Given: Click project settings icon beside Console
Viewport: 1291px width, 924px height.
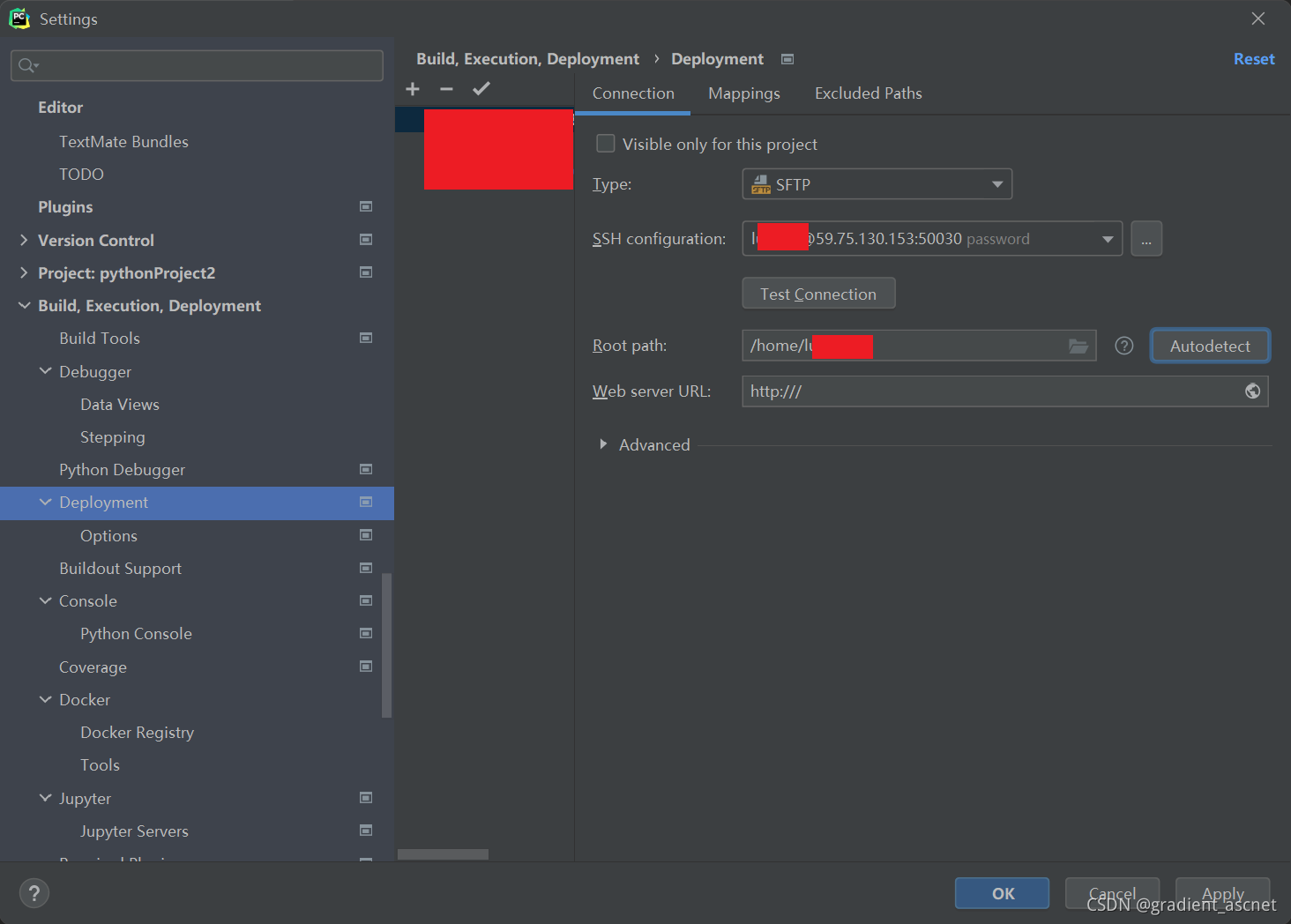Looking at the screenshot, I should click(x=366, y=600).
